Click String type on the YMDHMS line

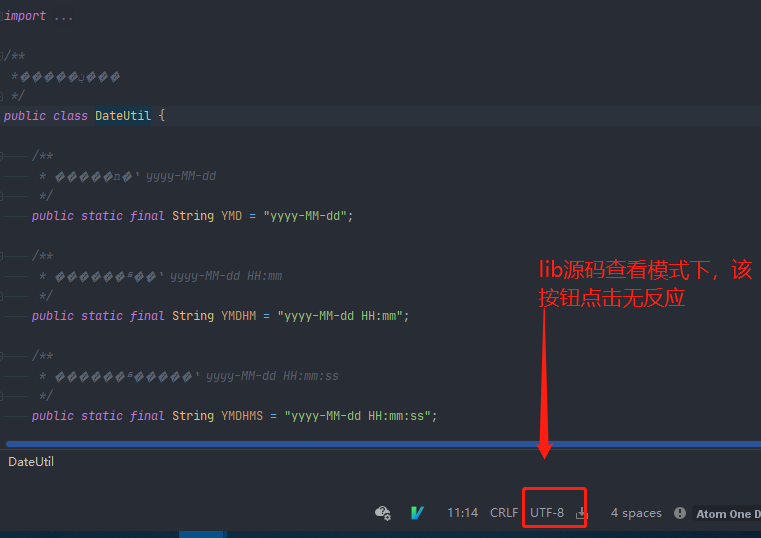point(193,416)
